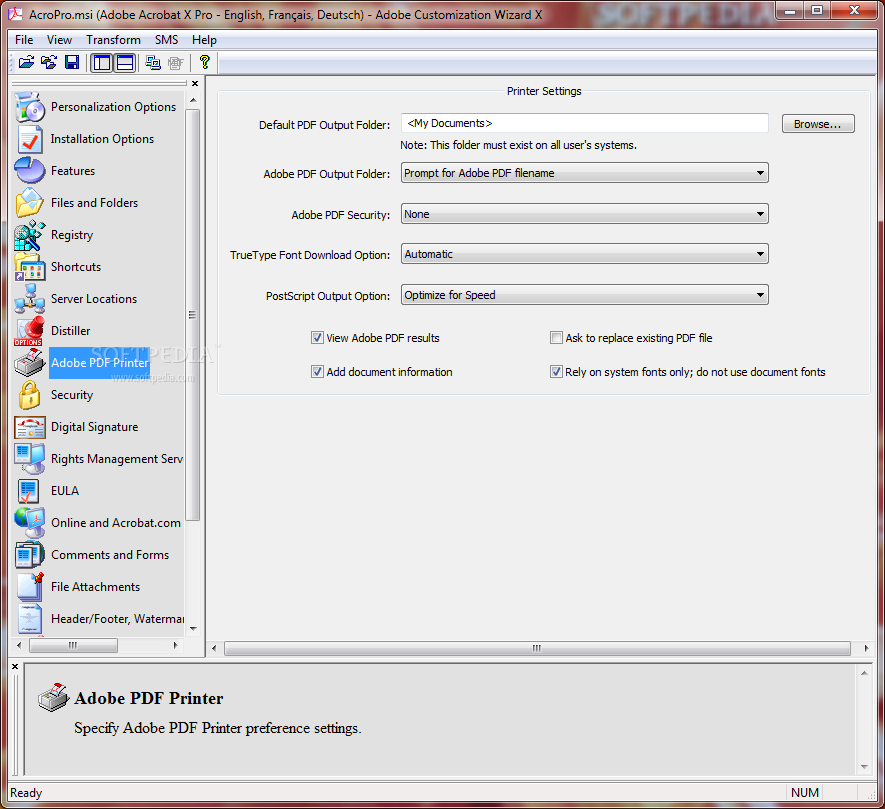Select the File Attachments label
This screenshot has height=809, width=885.
[95, 587]
